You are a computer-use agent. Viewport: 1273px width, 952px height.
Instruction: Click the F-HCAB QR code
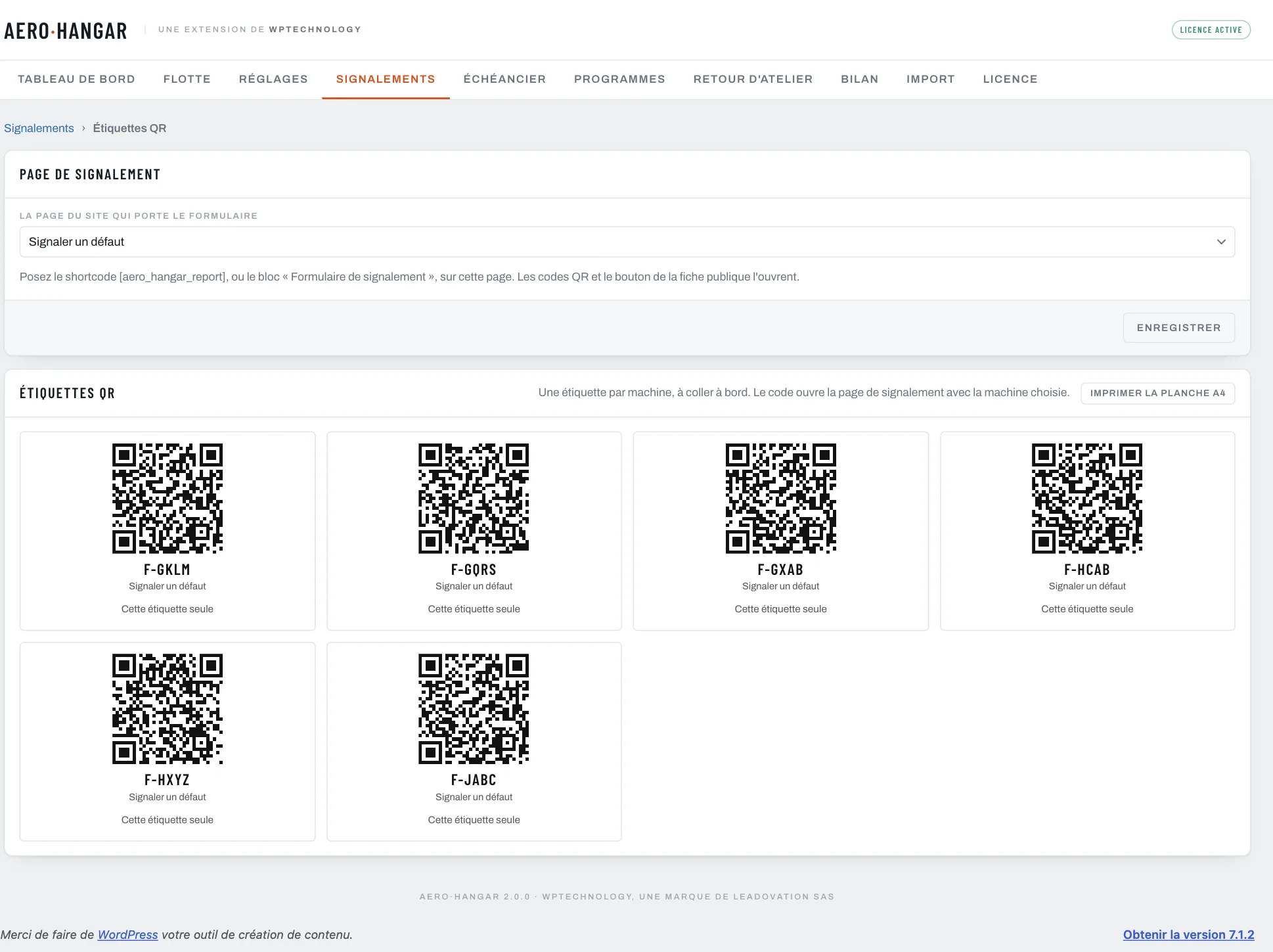[1087, 499]
